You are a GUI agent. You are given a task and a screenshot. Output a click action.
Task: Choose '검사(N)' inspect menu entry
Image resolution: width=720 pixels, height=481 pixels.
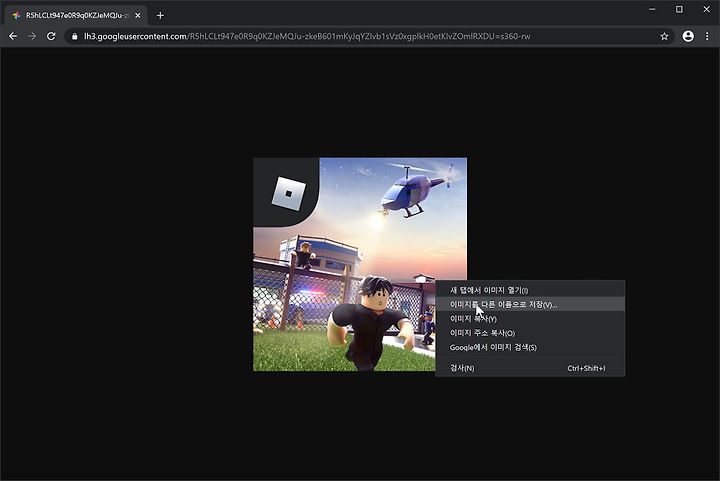530,368
